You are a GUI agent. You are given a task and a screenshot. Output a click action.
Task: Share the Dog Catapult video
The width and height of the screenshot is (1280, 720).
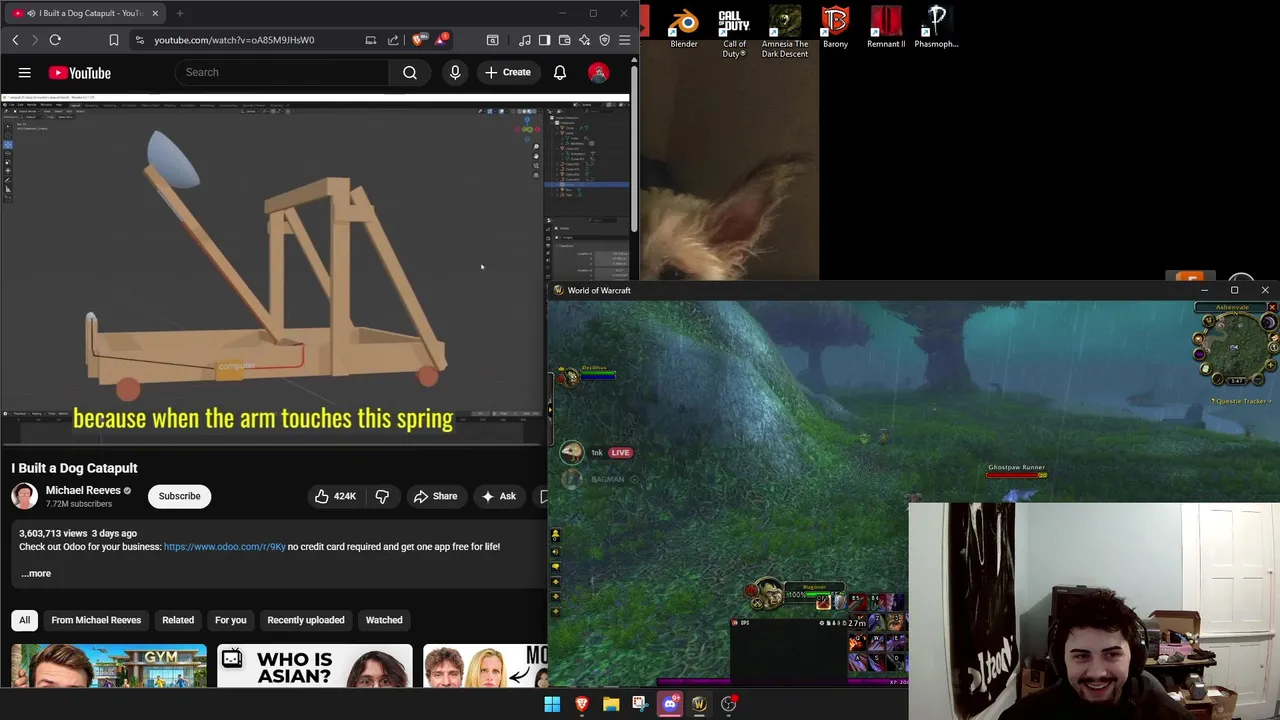tap(435, 496)
